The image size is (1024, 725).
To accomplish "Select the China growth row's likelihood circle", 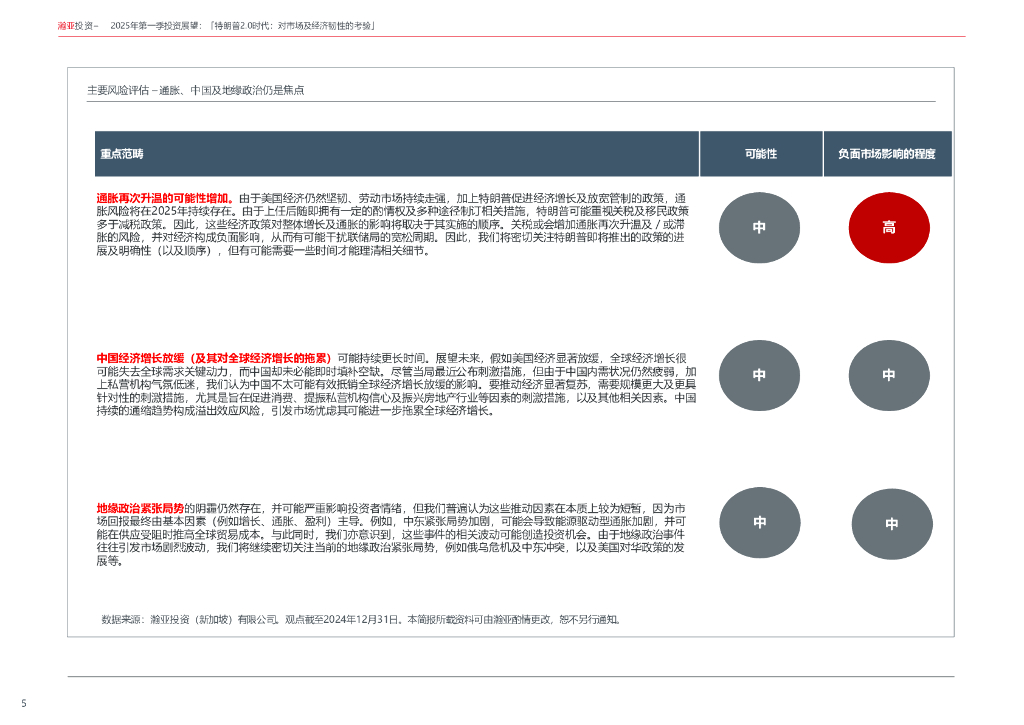I will pyautogui.click(x=759, y=375).
